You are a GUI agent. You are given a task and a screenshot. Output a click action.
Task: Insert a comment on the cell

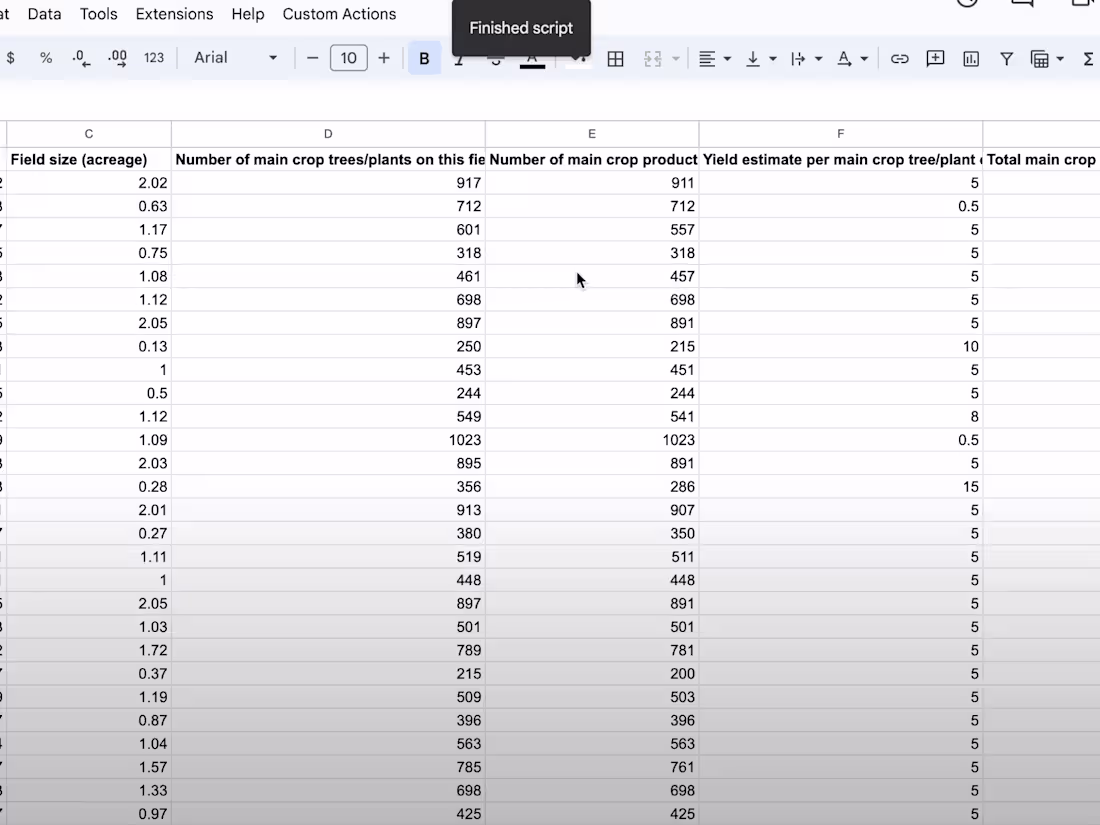coord(935,58)
